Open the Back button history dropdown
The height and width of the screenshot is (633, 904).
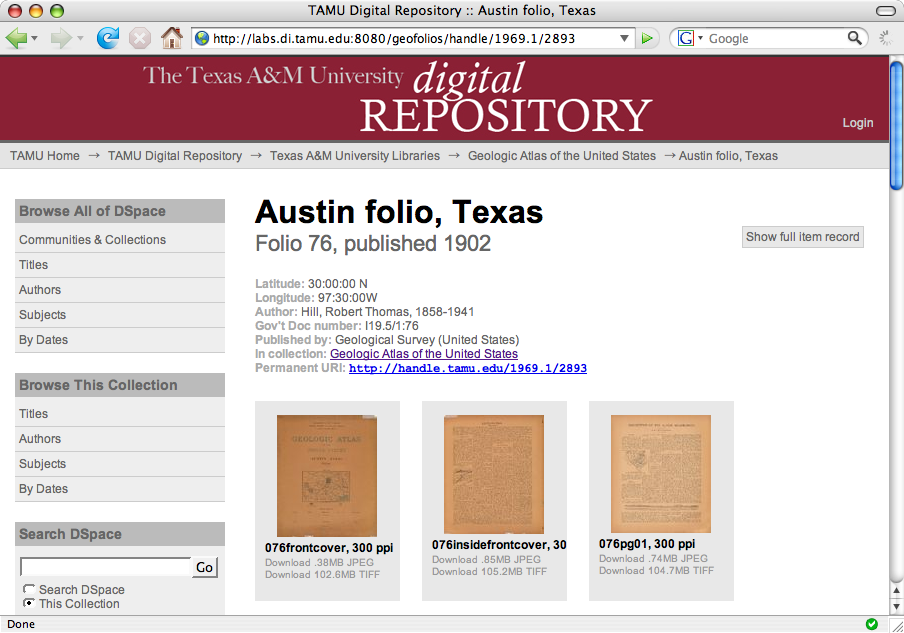(35, 39)
